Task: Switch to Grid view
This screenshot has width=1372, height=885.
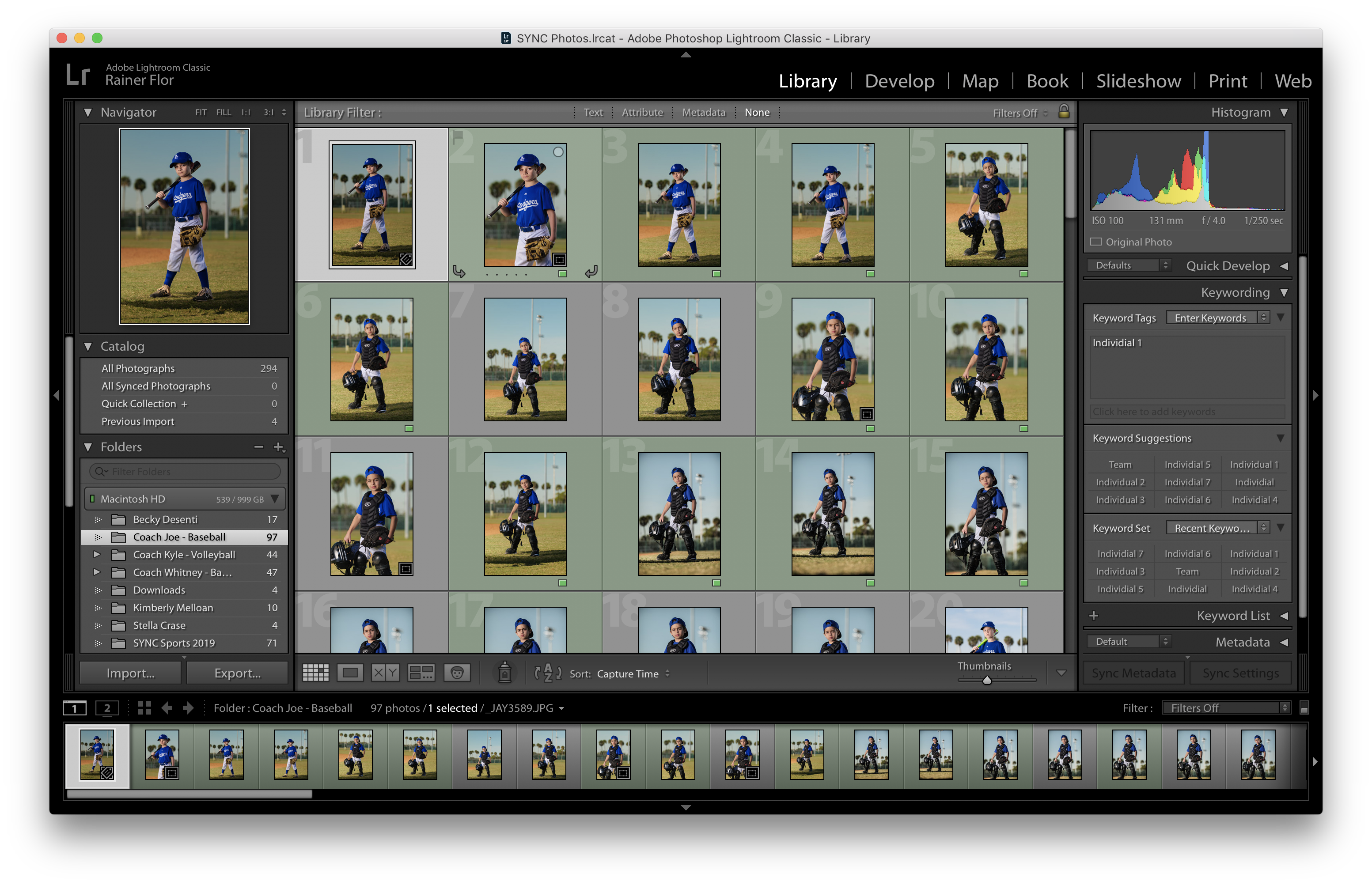Action: point(315,673)
